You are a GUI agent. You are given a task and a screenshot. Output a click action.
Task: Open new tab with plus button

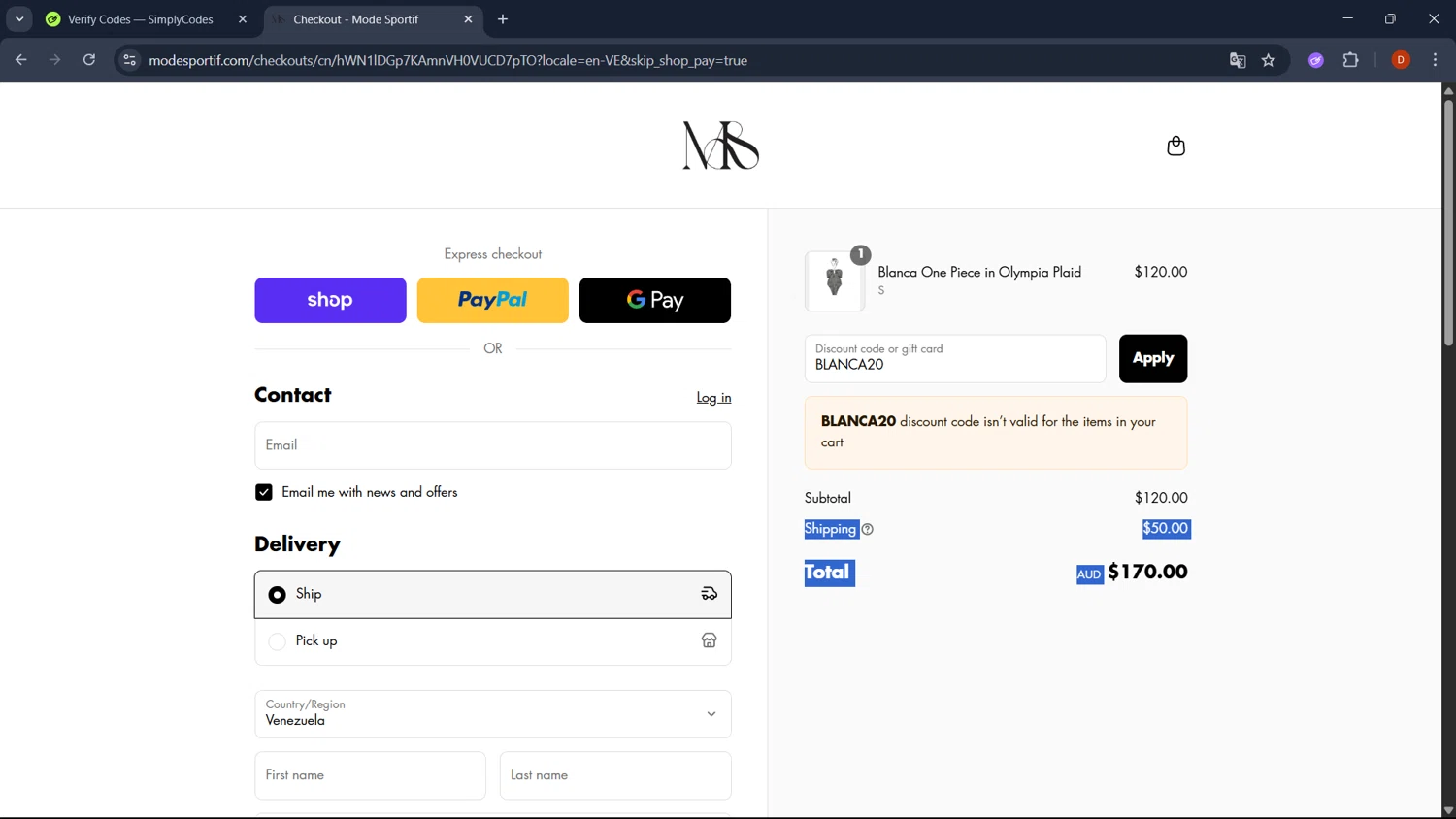coord(503,19)
